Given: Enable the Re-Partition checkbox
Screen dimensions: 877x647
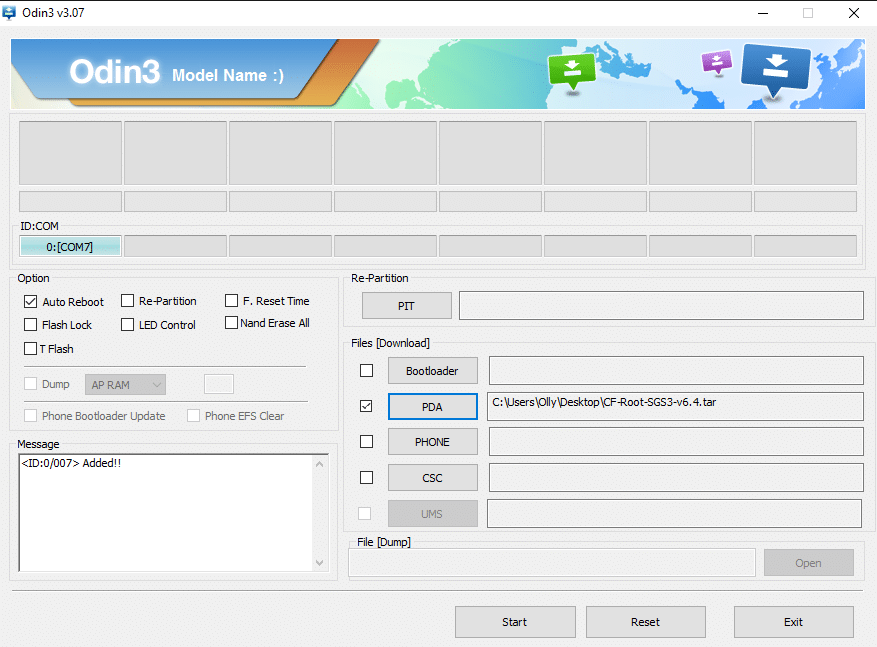Looking at the screenshot, I should 128,301.
